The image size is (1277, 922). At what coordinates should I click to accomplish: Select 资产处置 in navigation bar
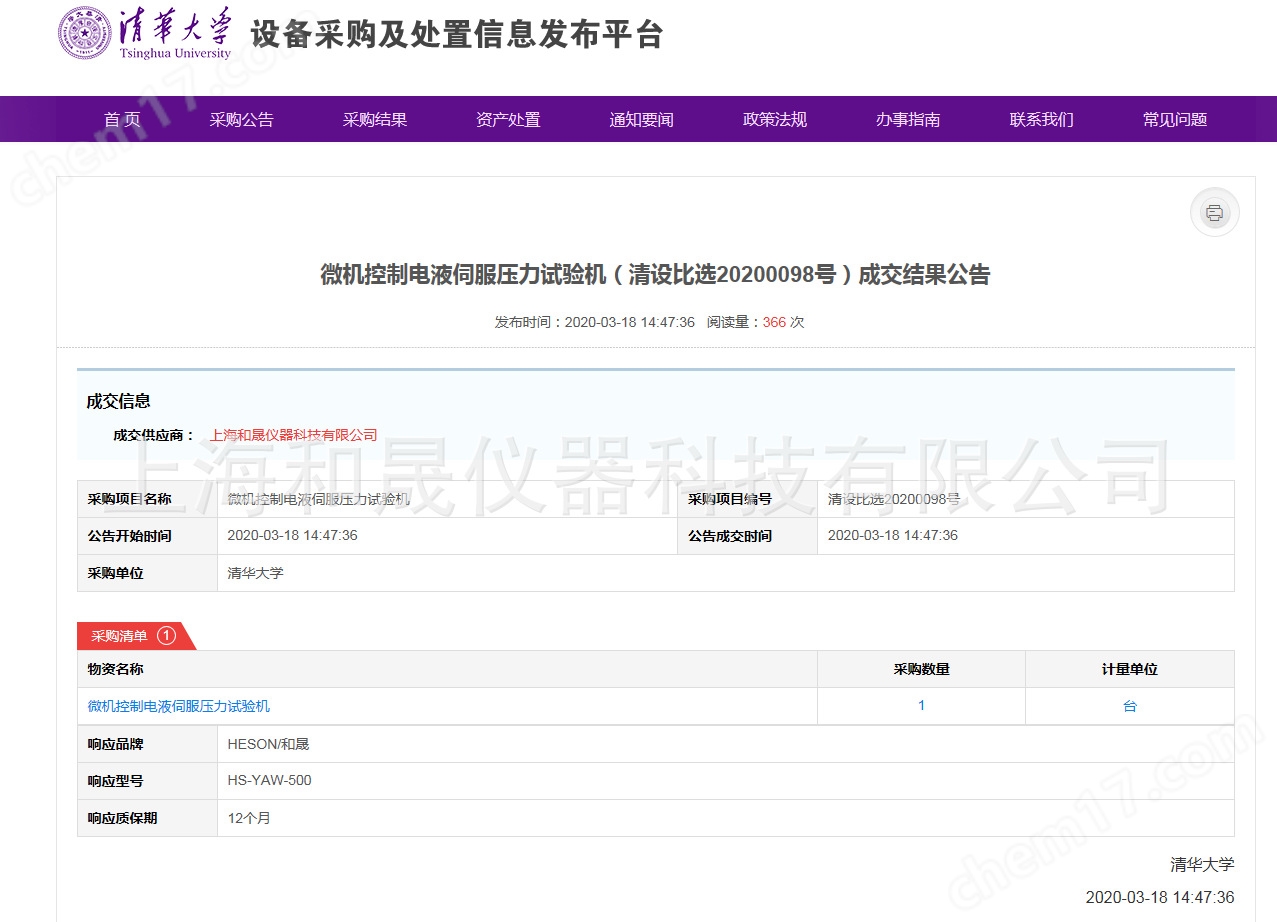click(x=508, y=120)
